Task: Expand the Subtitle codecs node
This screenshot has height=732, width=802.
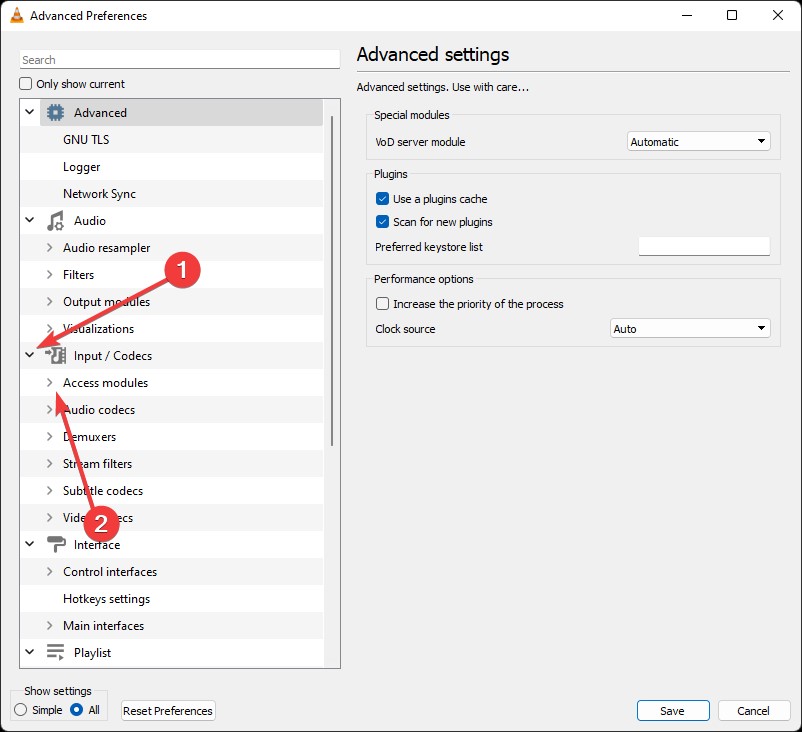Action: [50, 491]
